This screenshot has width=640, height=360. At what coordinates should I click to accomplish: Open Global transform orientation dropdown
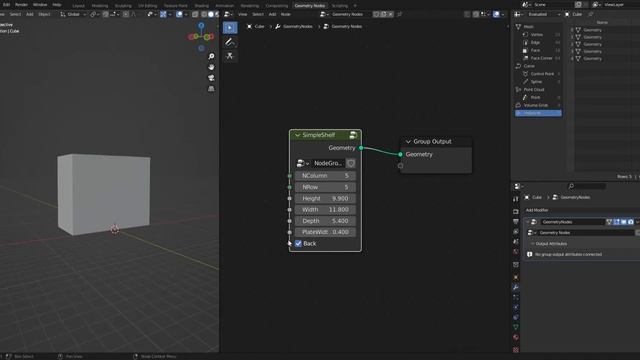tap(73, 14)
